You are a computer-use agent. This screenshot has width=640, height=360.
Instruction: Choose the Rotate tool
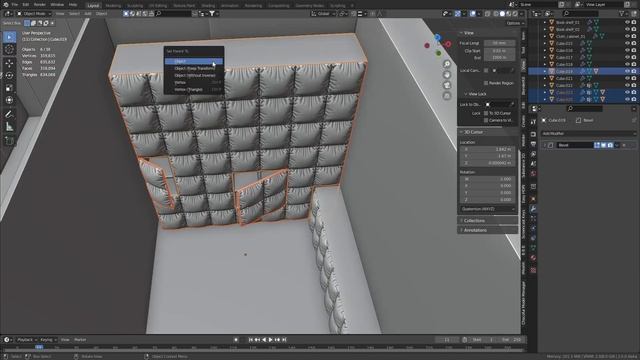click(9, 76)
